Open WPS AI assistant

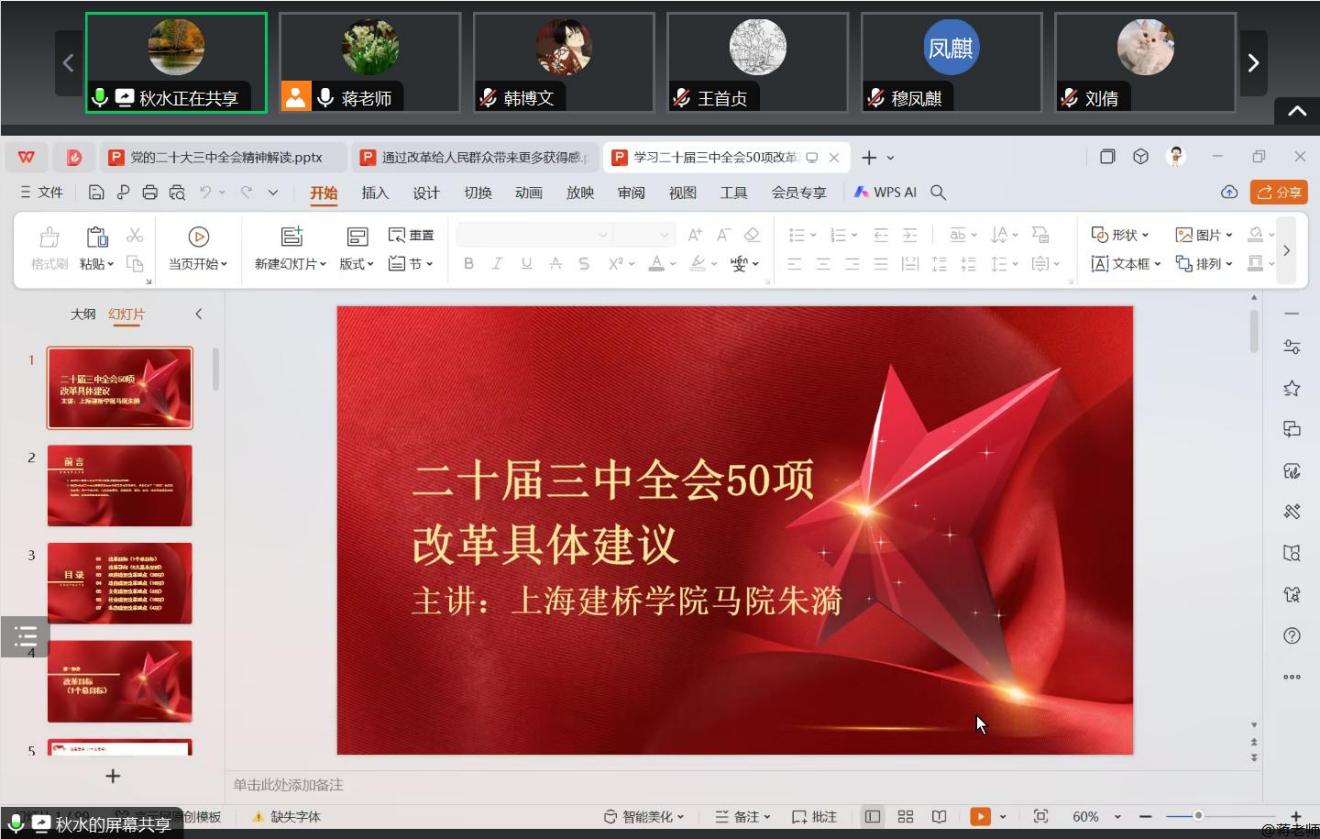coord(885,192)
